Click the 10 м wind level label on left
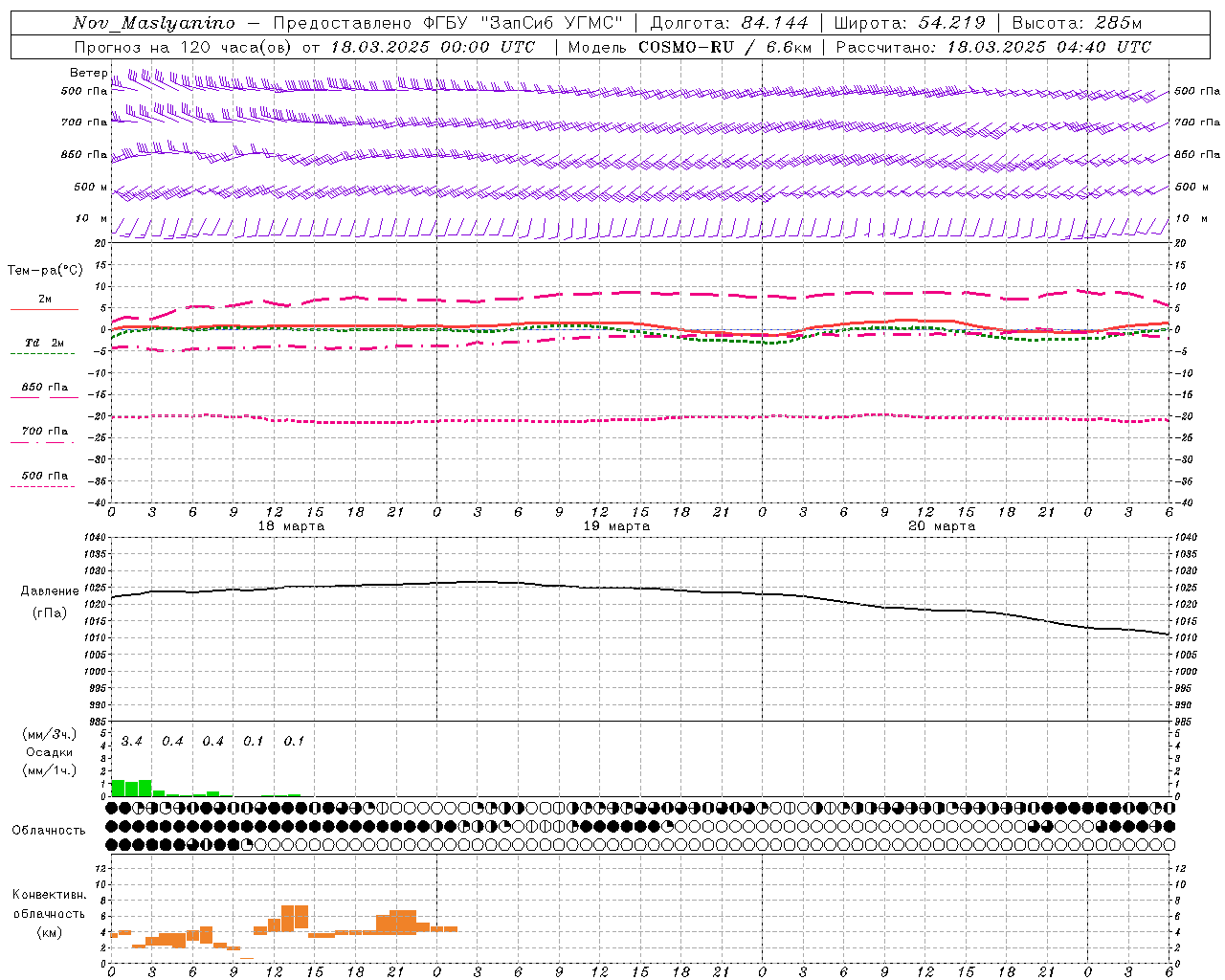The image size is (1225, 980). point(92,218)
